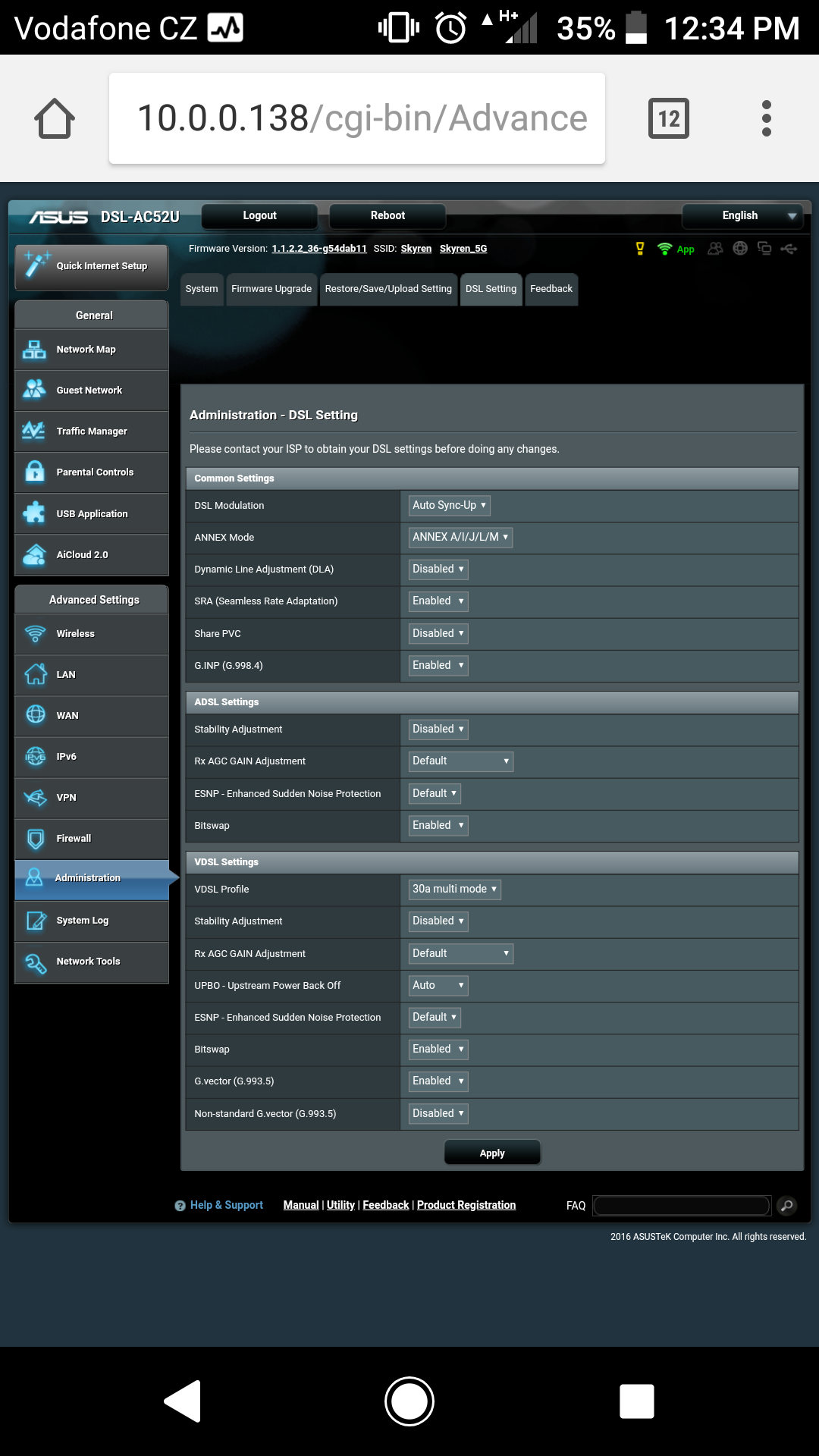Switch to Restore/Save/Upload Setting tab
Viewport: 819px width, 1456px height.
(388, 289)
